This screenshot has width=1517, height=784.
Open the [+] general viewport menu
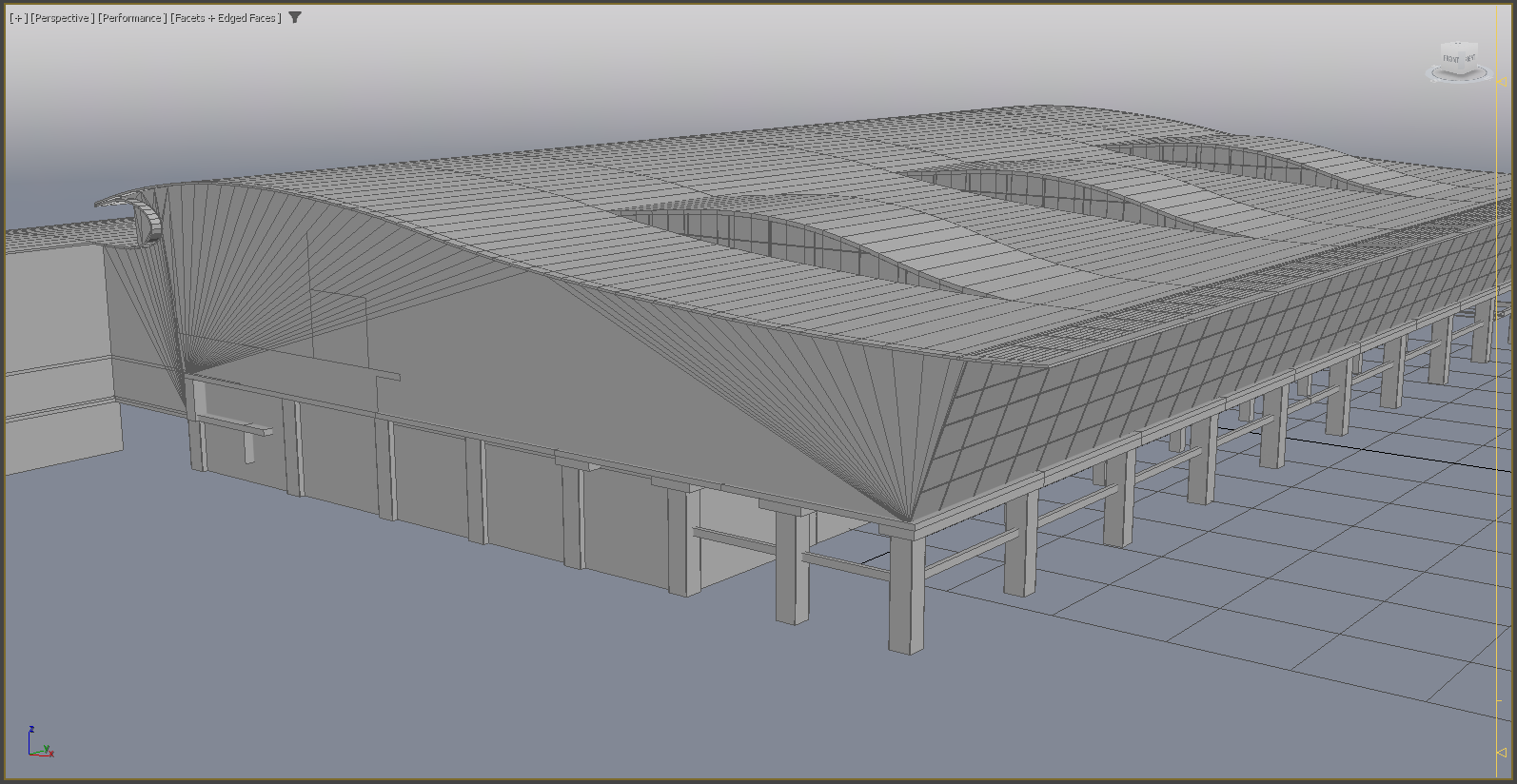tap(18, 18)
